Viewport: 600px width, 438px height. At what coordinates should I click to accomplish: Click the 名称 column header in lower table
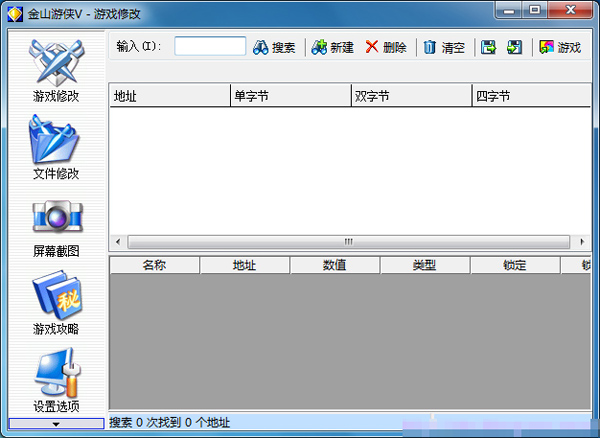(154, 265)
